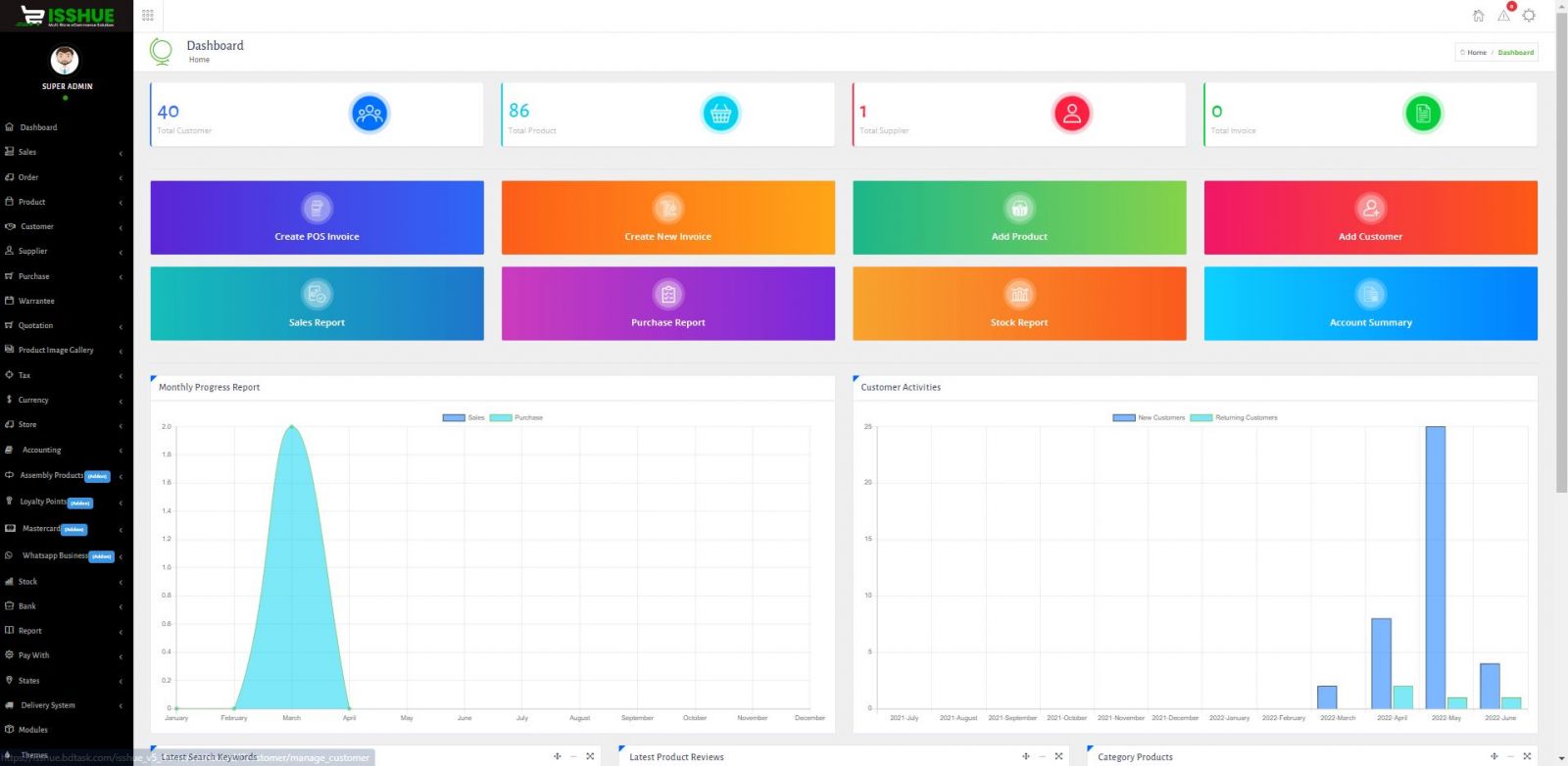Image resolution: width=1568 pixels, height=766 pixels.
Task: Click the Total Product count 86
Action: (x=519, y=111)
